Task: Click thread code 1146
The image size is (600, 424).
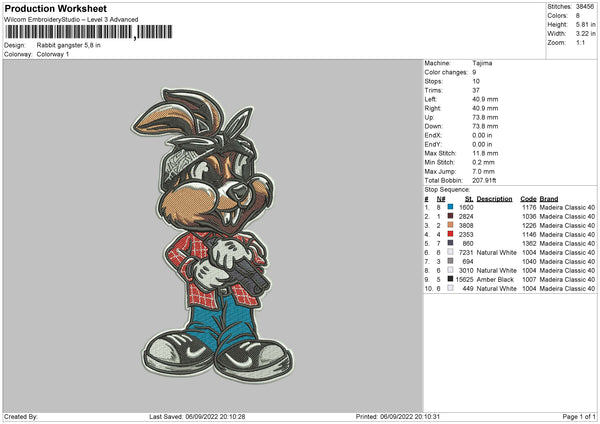Action: coord(529,235)
